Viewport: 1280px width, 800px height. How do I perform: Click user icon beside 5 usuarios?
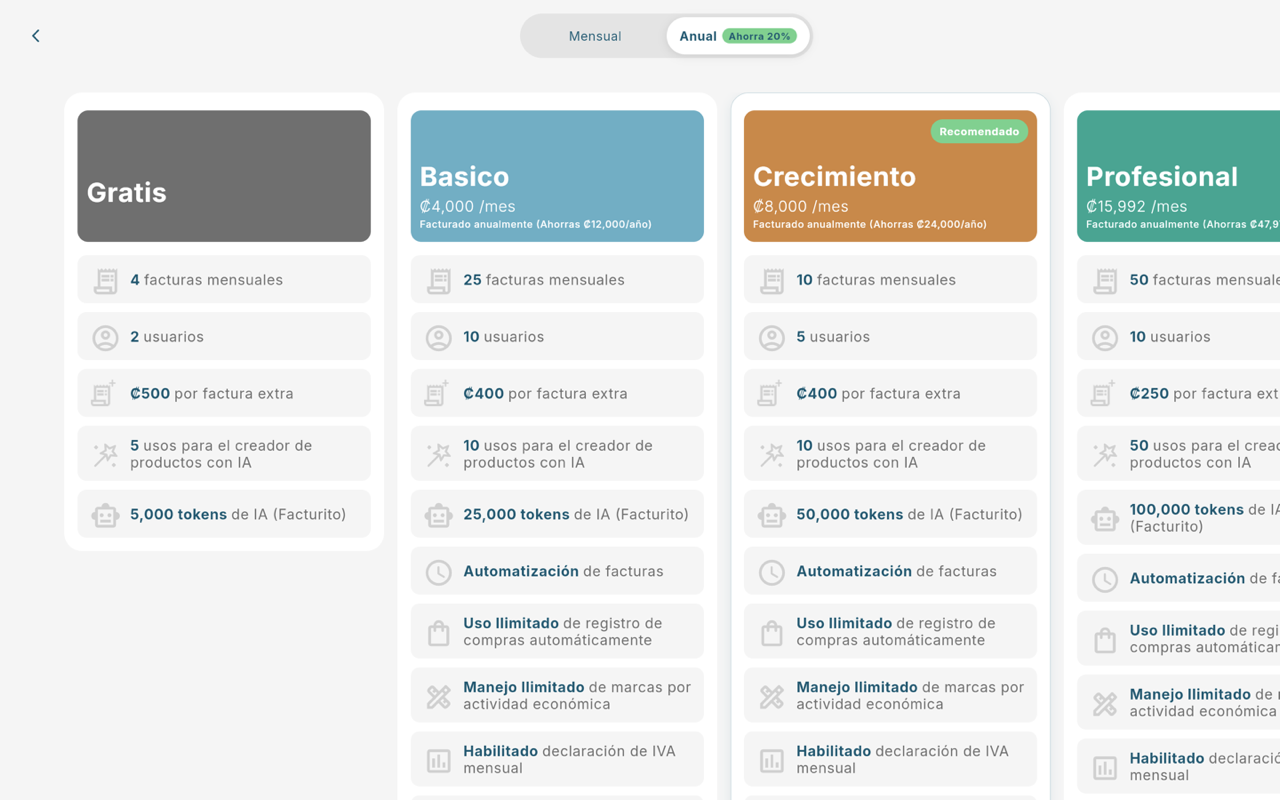(772, 338)
